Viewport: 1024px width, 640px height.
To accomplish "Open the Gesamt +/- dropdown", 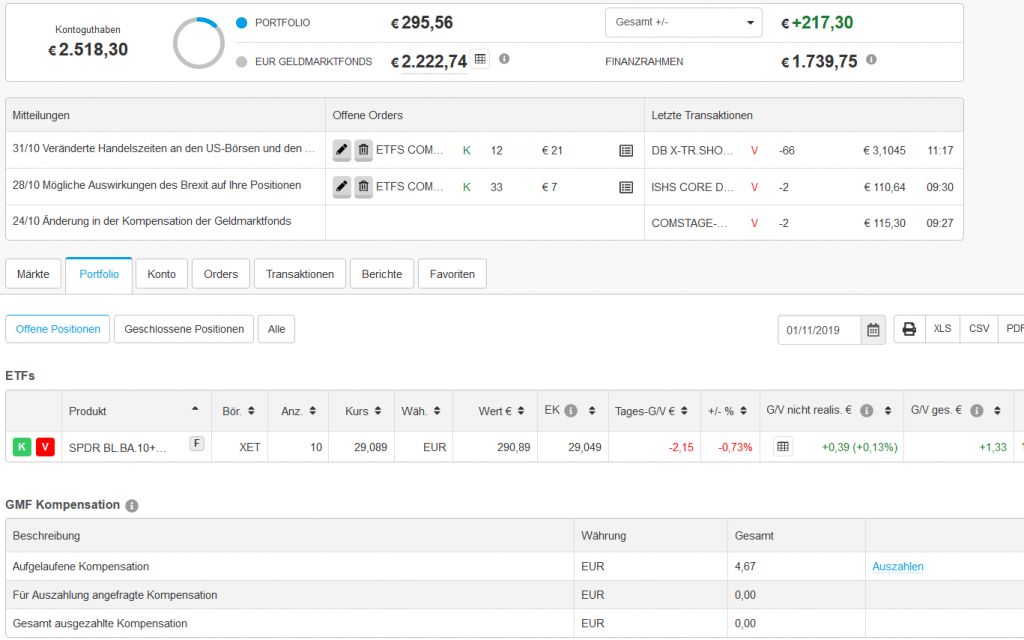I will point(683,23).
